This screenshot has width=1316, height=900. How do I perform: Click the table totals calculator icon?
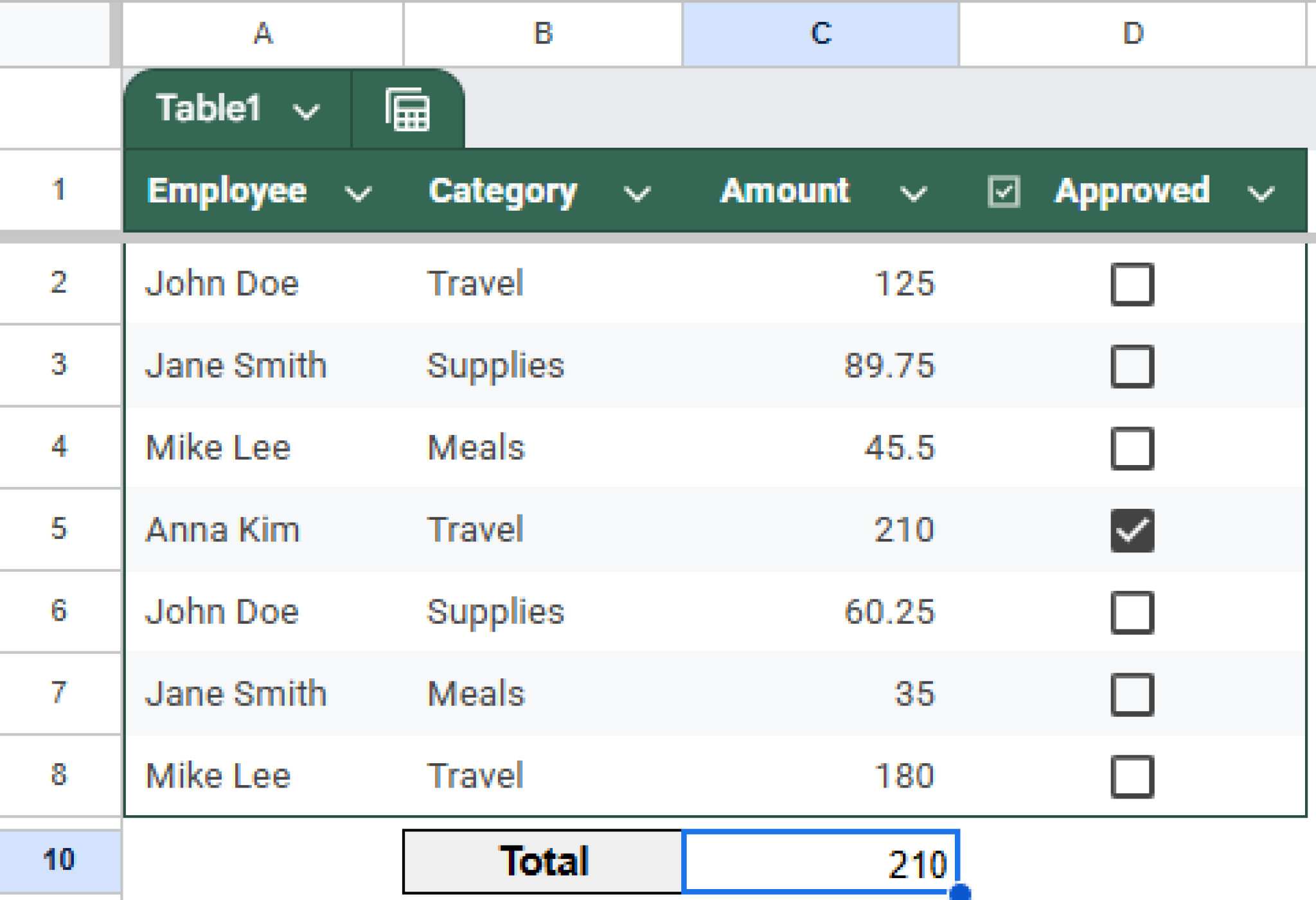(x=407, y=110)
